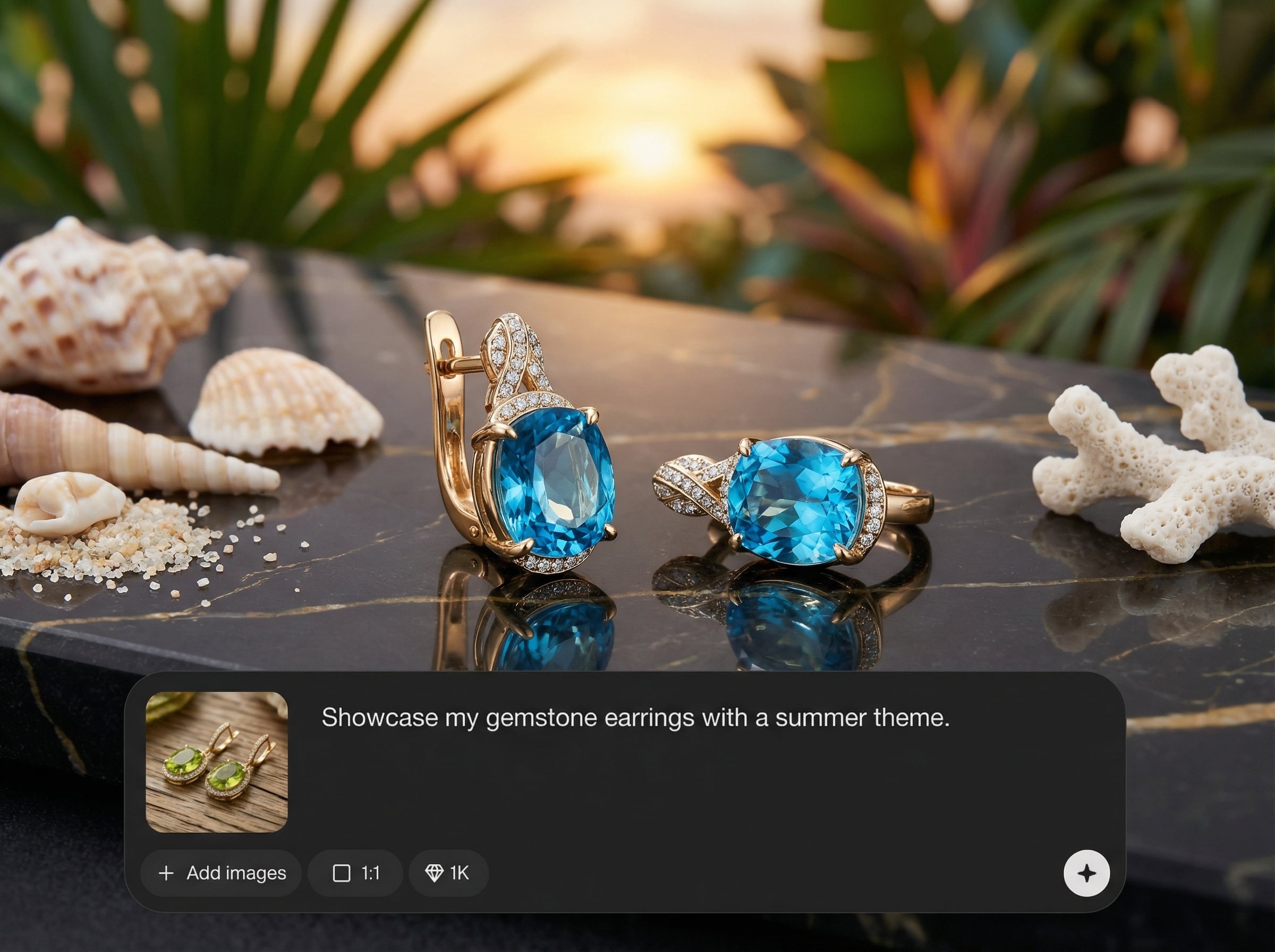1275x952 pixels.
Task: Click the ribbed scallop shell
Action: (285, 402)
